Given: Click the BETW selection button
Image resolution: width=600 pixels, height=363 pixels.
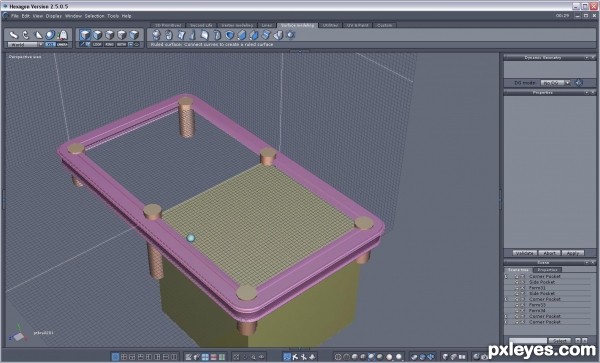Looking at the screenshot, I should (121, 44).
